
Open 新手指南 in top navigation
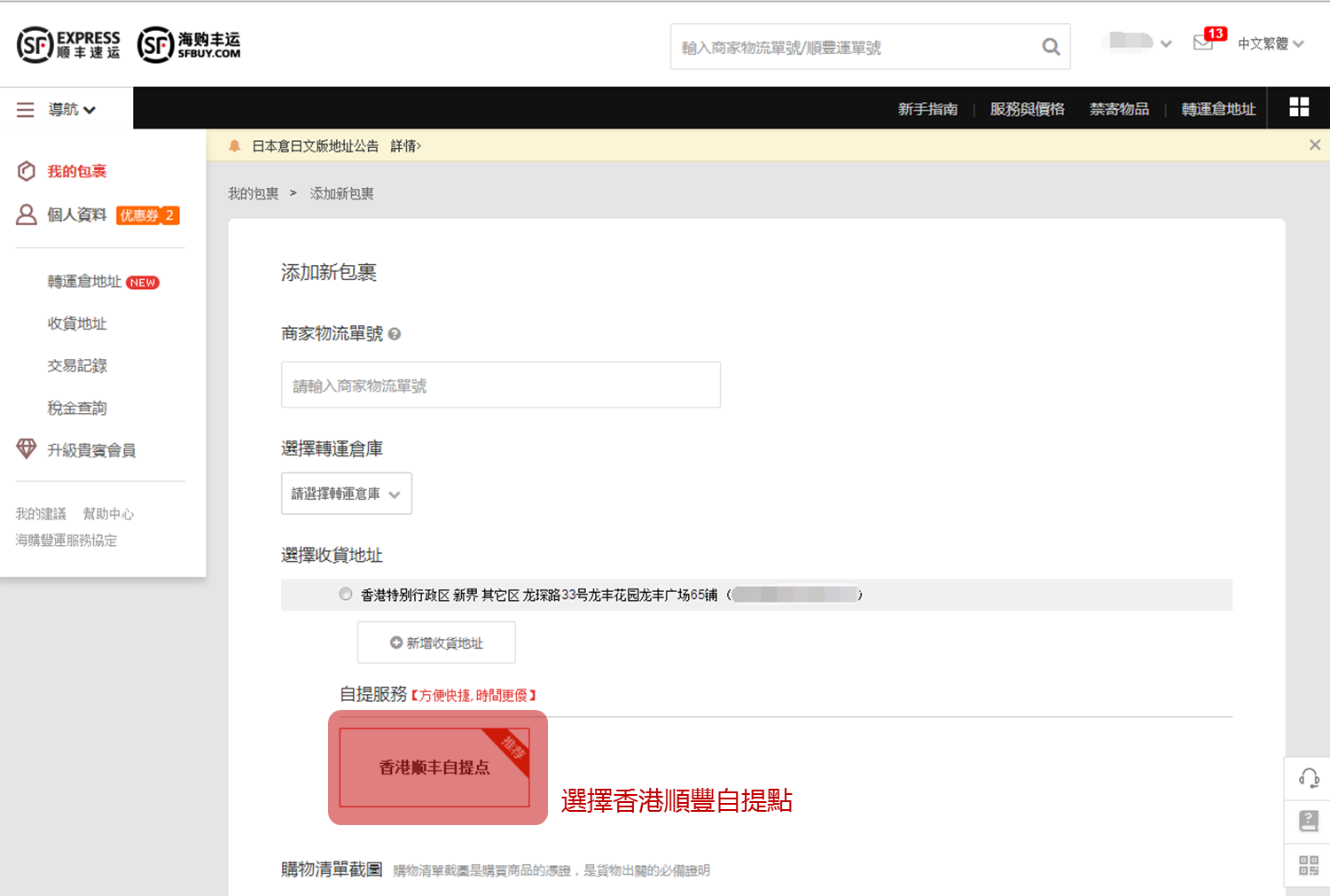click(x=927, y=109)
